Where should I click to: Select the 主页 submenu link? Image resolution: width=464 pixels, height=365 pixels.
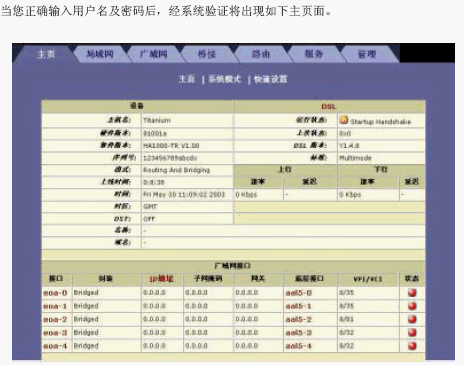point(187,79)
